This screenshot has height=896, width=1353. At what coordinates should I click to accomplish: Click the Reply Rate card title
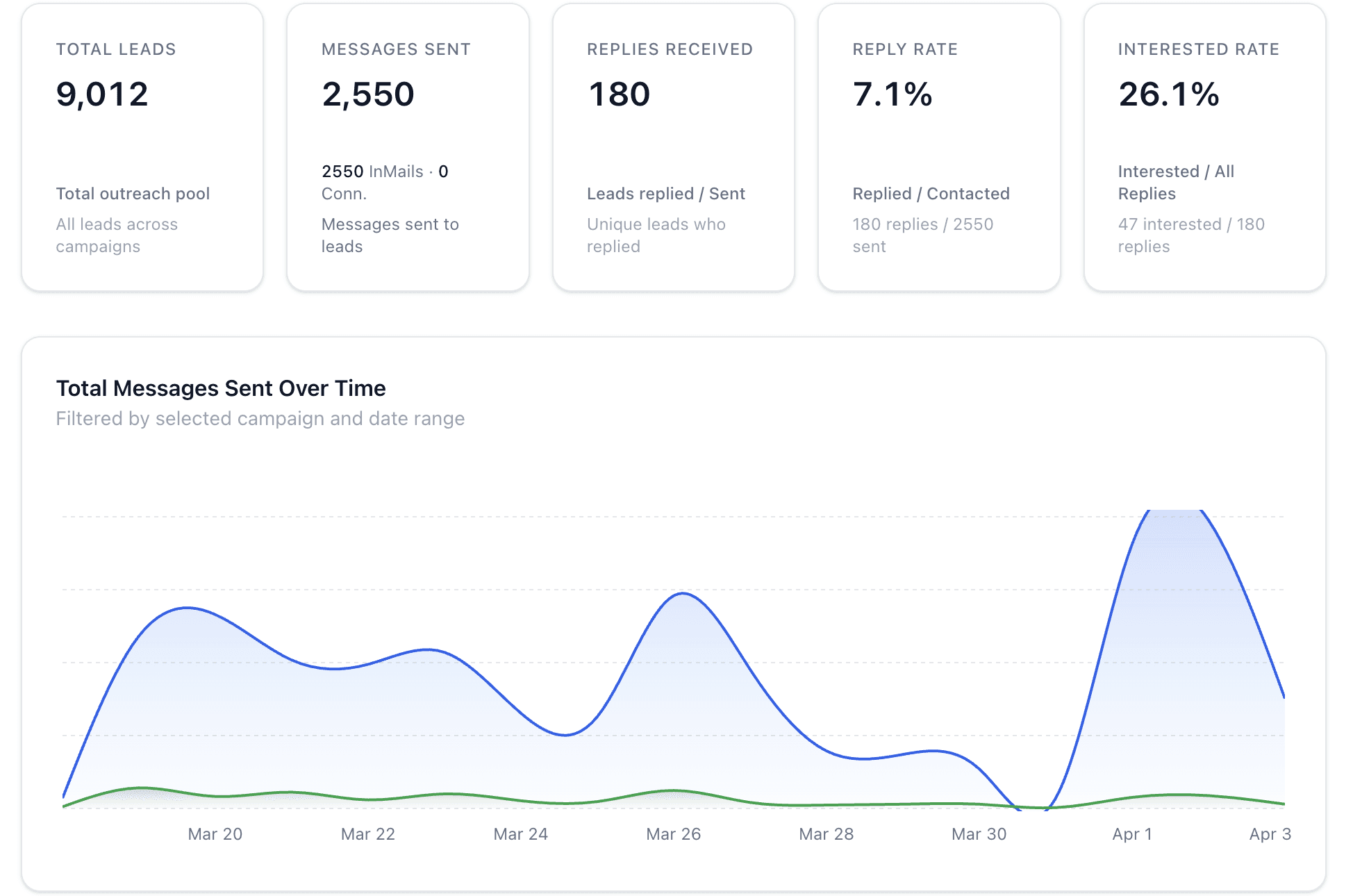pos(905,49)
